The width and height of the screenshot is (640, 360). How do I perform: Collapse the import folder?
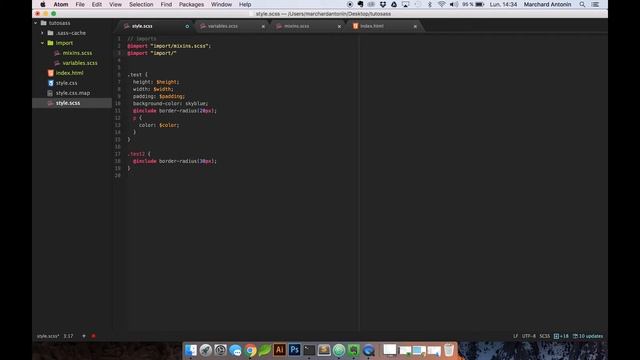(42, 43)
